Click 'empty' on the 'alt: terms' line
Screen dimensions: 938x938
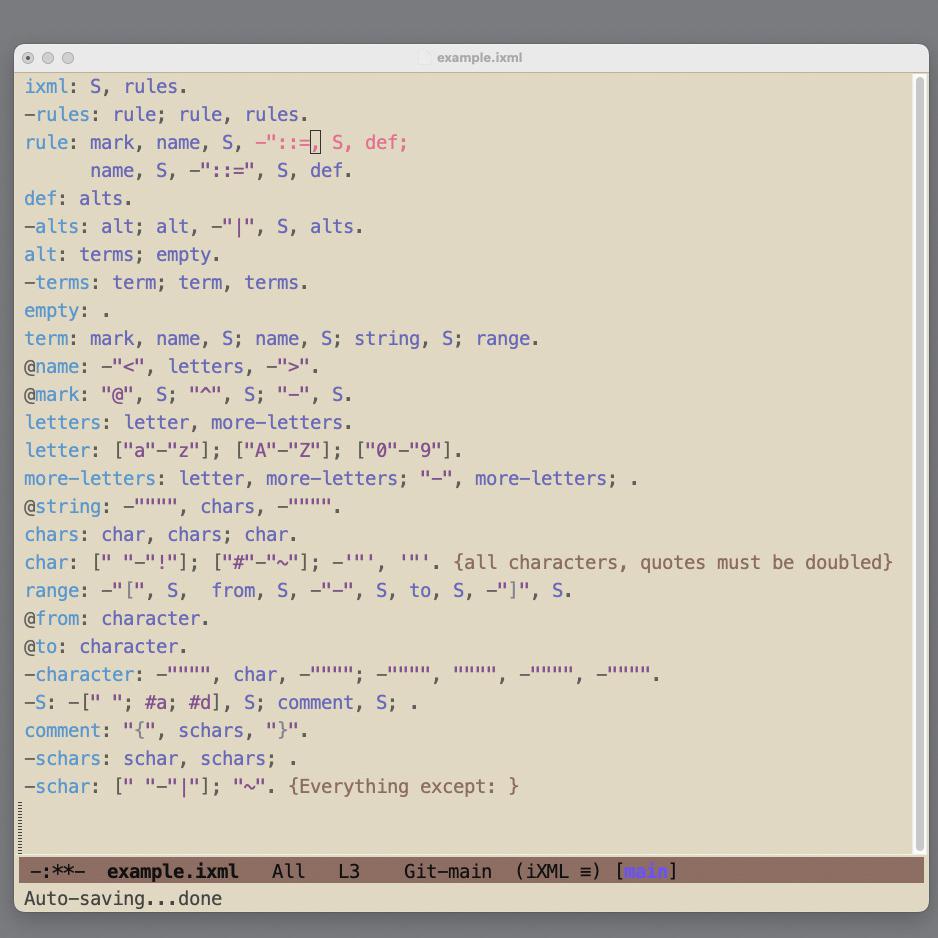pyautogui.click(x=184, y=254)
